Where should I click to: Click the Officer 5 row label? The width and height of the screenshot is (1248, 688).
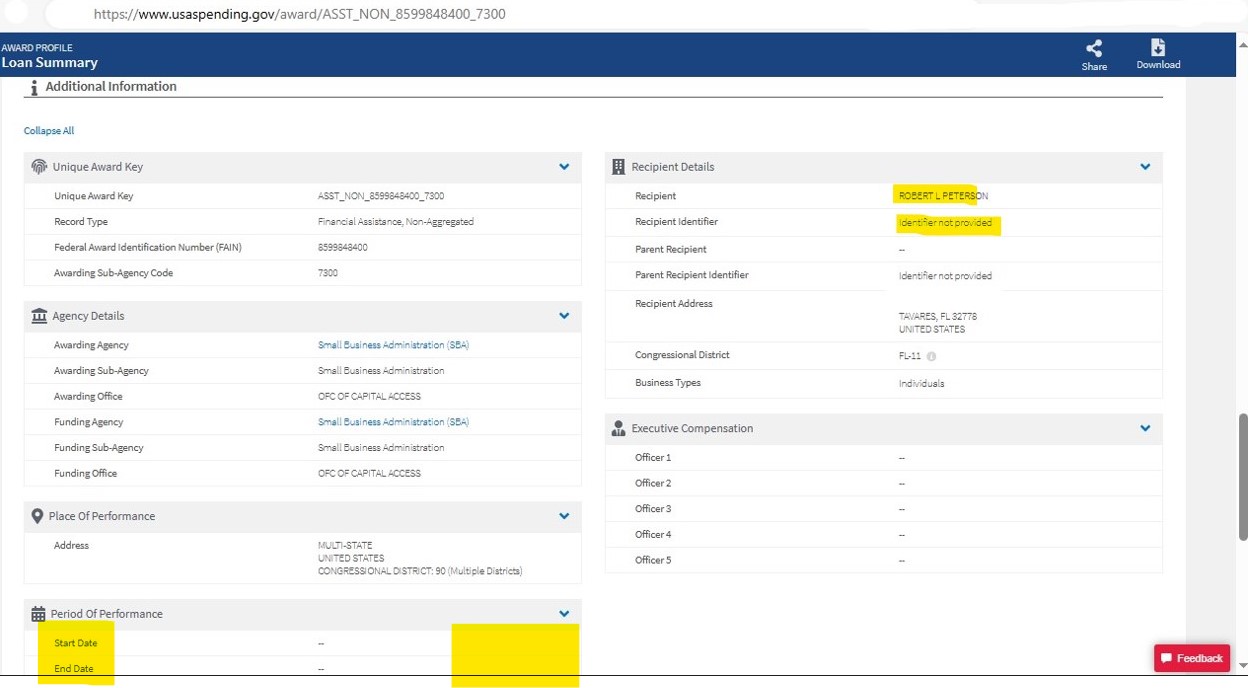[653, 560]
